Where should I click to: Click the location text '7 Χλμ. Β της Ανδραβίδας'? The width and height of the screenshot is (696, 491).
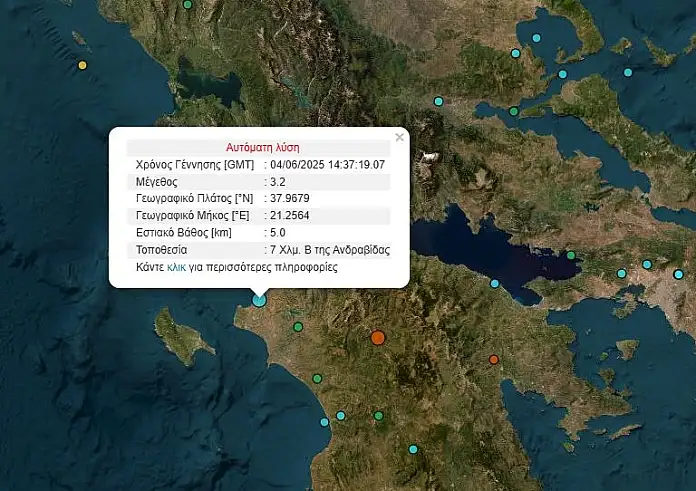click(330, 250)
